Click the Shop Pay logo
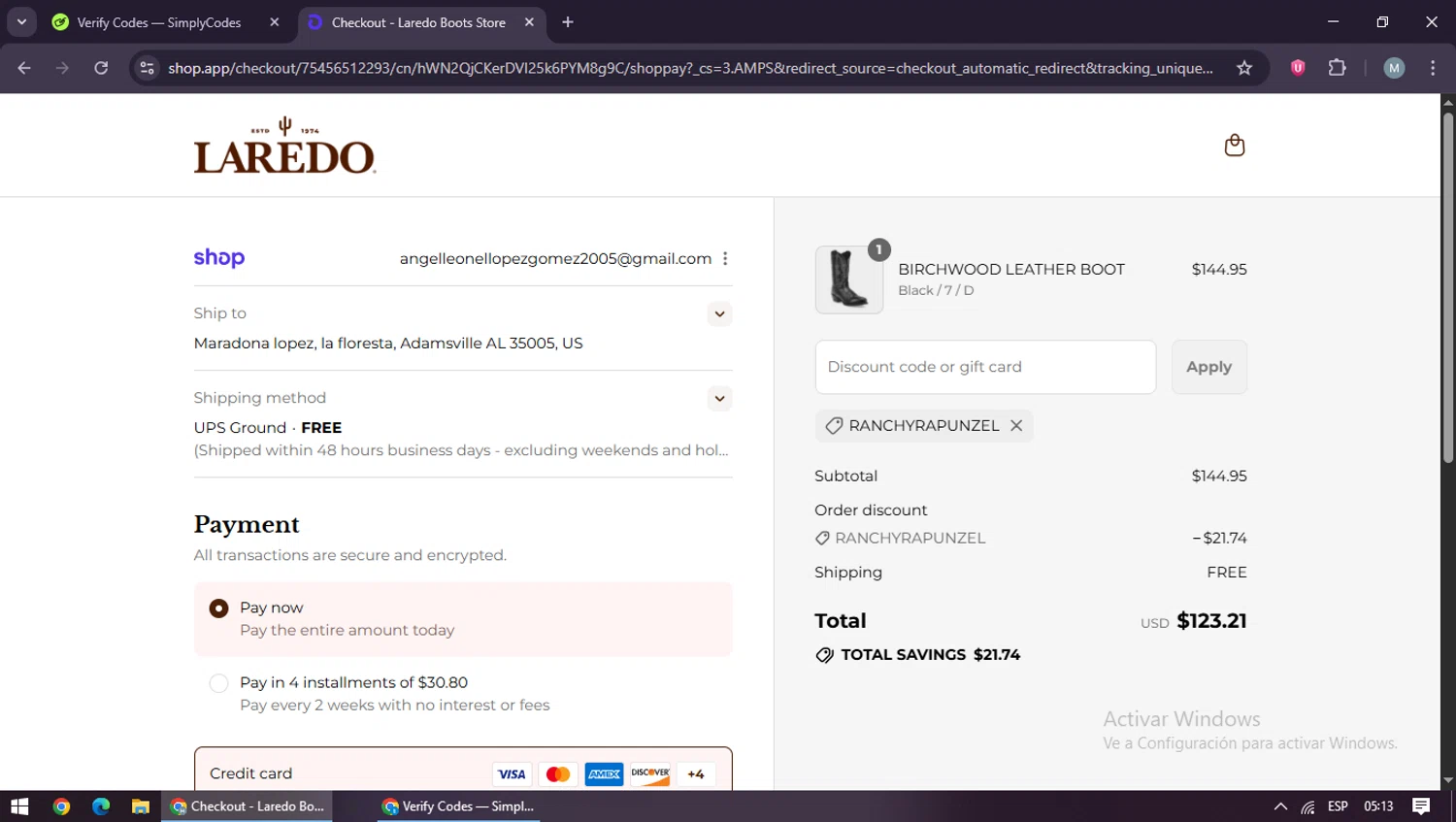 pyautogui.click(x=219, y=258)
